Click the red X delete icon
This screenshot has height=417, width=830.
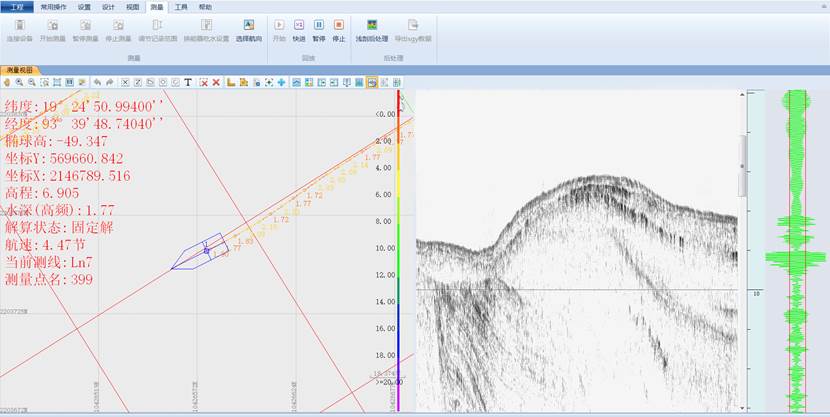[x=216, y=82]
